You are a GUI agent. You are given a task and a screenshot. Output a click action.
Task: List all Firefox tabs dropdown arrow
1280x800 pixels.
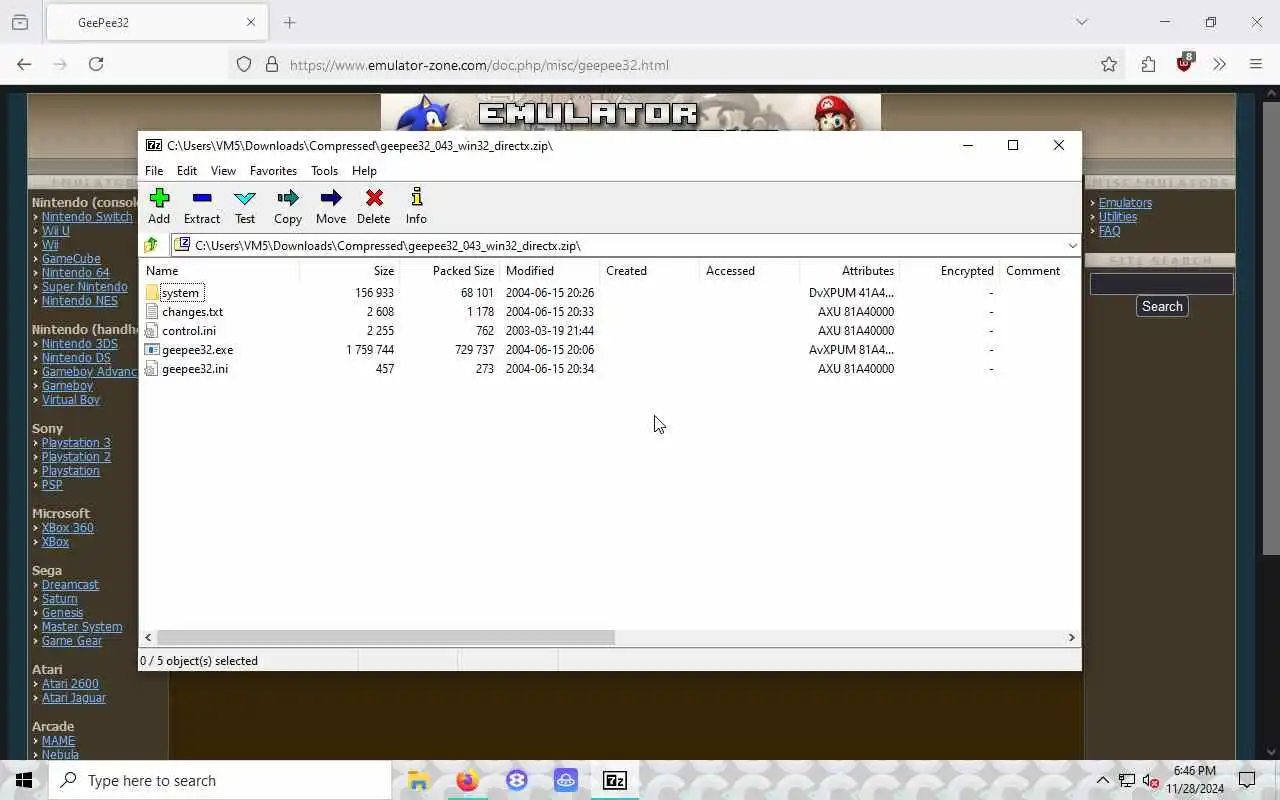click(x=1081, y=22)
